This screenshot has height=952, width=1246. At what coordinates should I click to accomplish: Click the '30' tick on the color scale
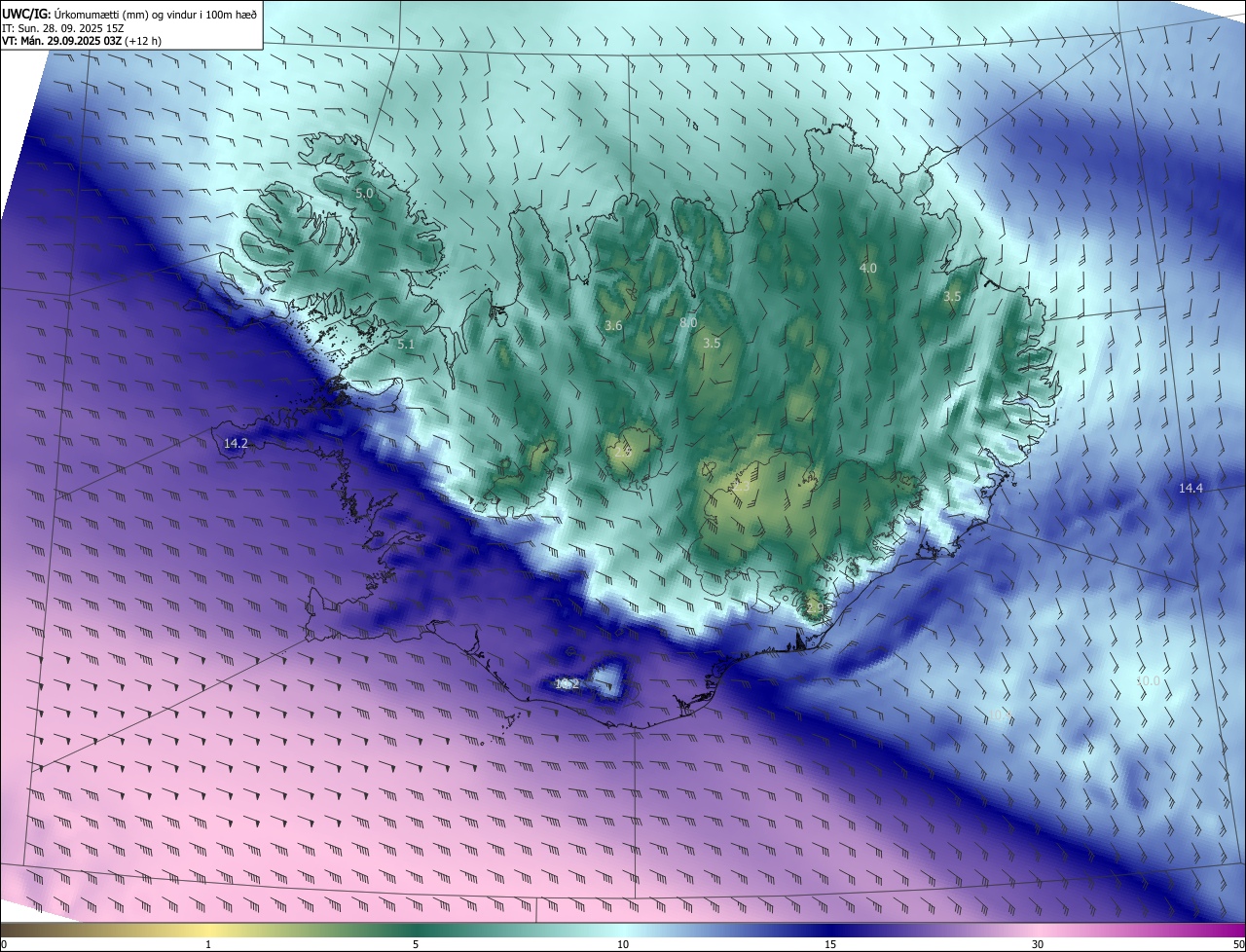(1038, 944)
